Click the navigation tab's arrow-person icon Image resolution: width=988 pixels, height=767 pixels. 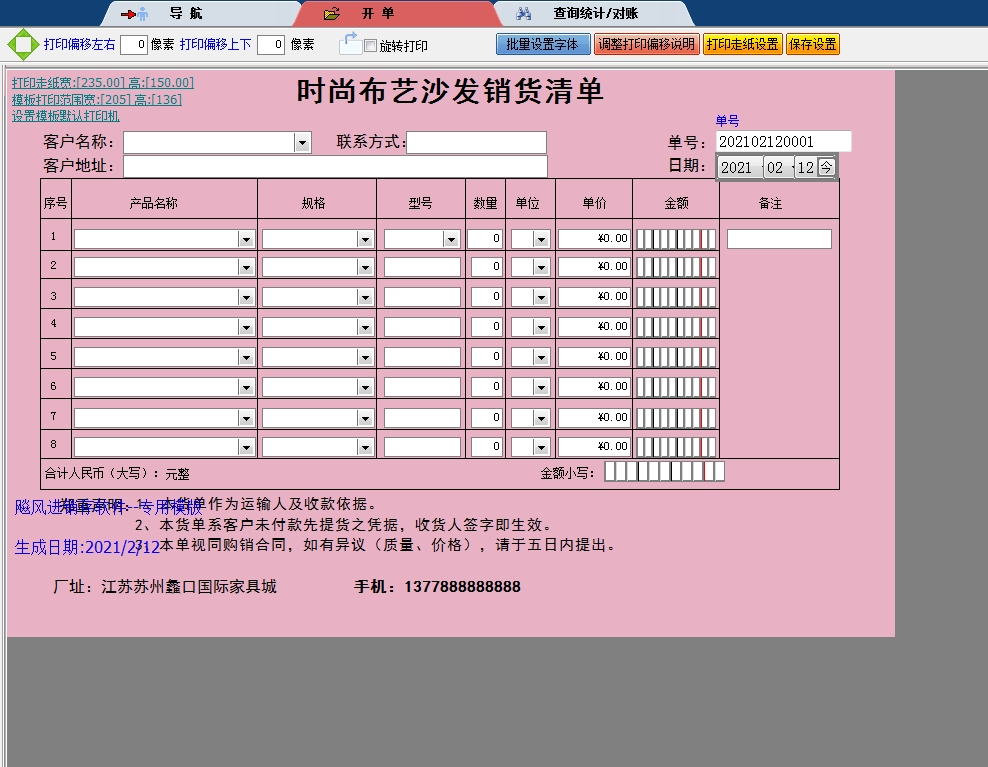click(x=134, y=14)
